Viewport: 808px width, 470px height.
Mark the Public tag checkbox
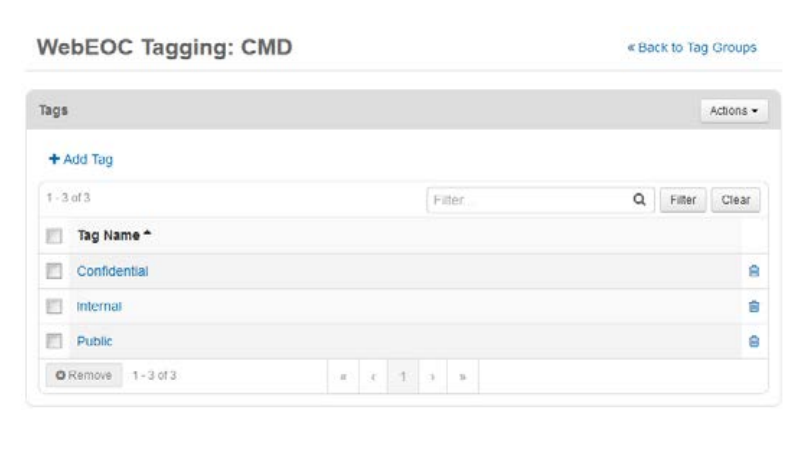(x=55, y=341)
